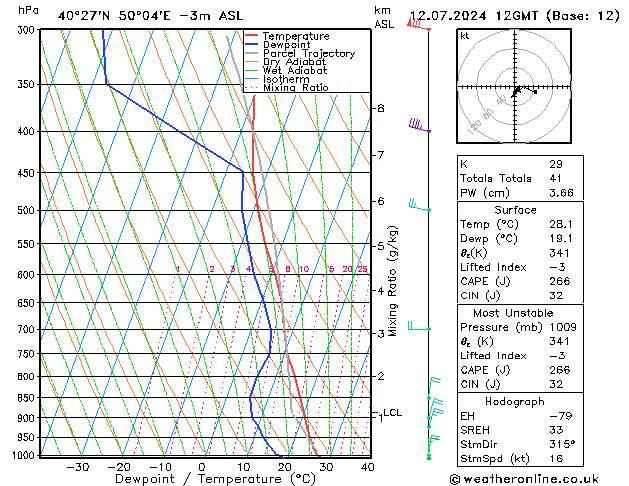Click the hodograph endpoint square marker
The image size is (629, 486).
[x=535, y=92]
